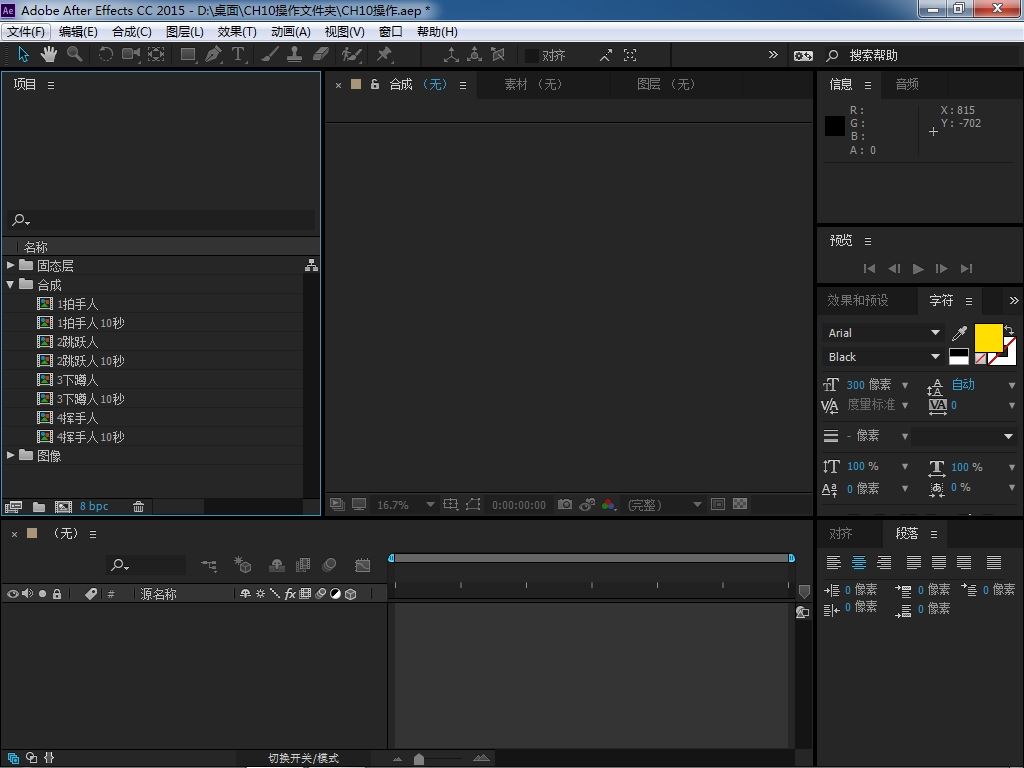Select the Eraser tool

(x=321, y=55)
